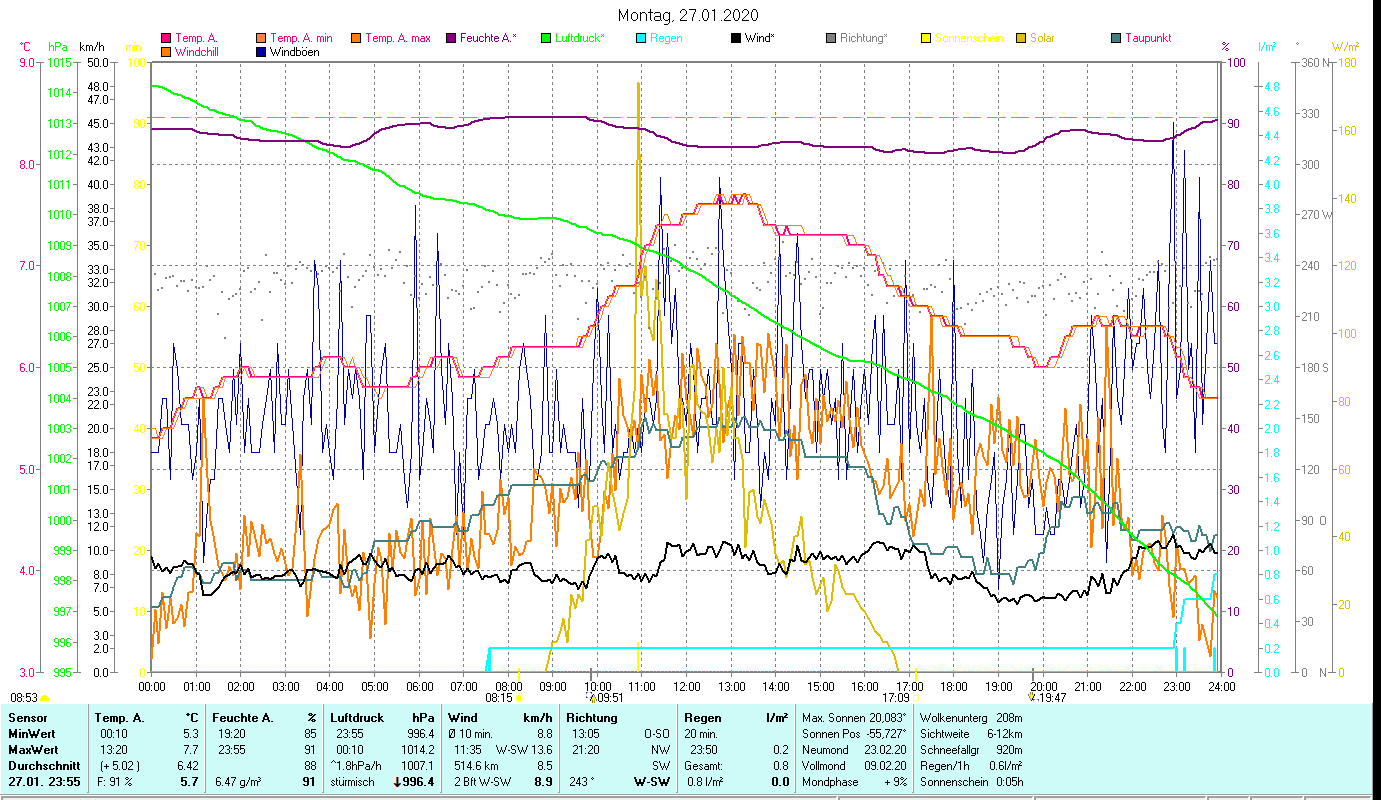Image resolution: width=1381 pixels, height=800 pixels.
Task: Click the sun icon next to 08:53
Action: click(45, 698)
